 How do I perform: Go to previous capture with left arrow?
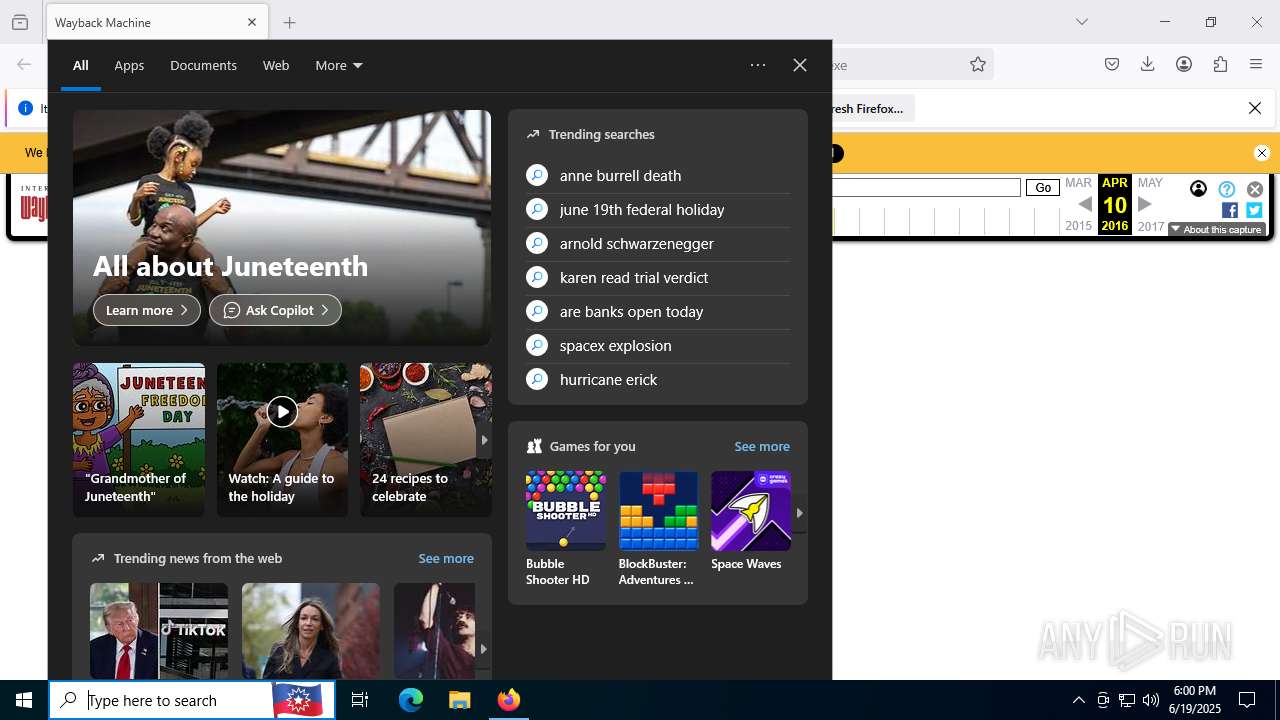point(1084,204)
